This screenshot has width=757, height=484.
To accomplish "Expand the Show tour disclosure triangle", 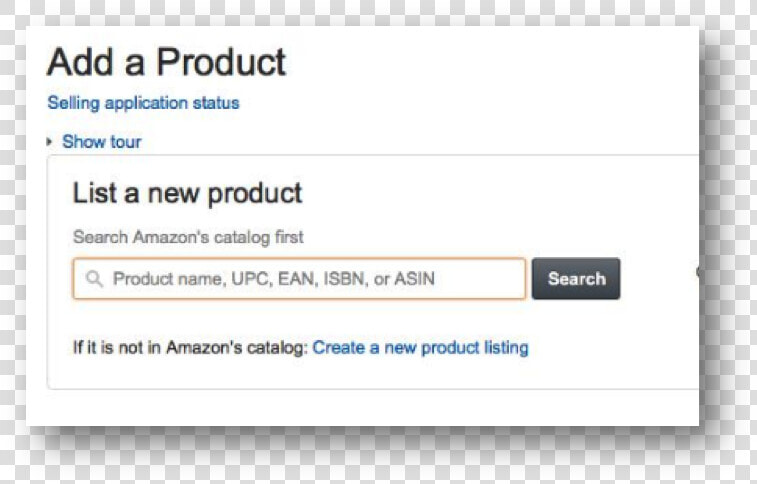I will point(49,142).
